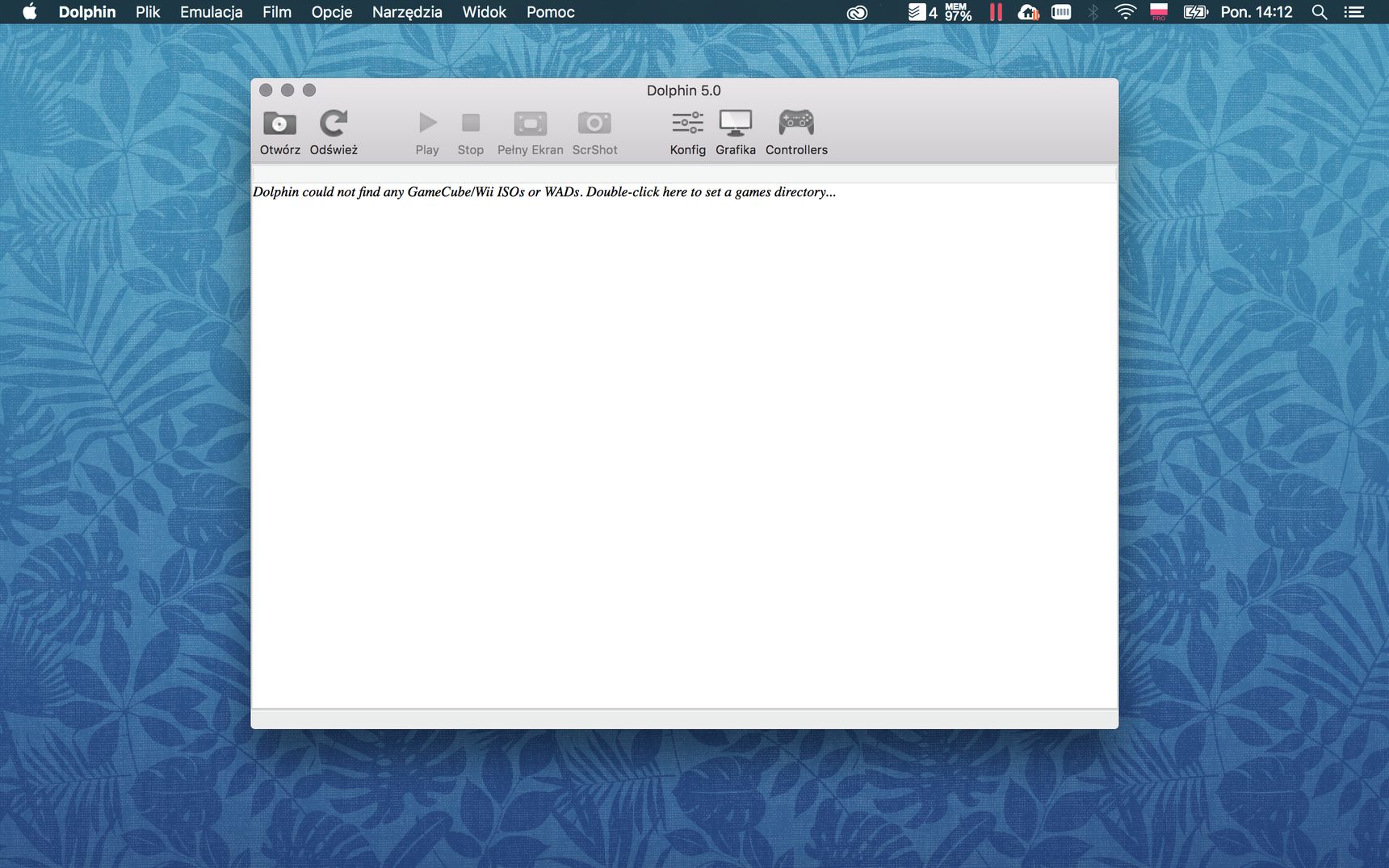Viewport: 1389px width, 868px height.
Task: Click the cloud home menu bar icon
Action: 1028,12
